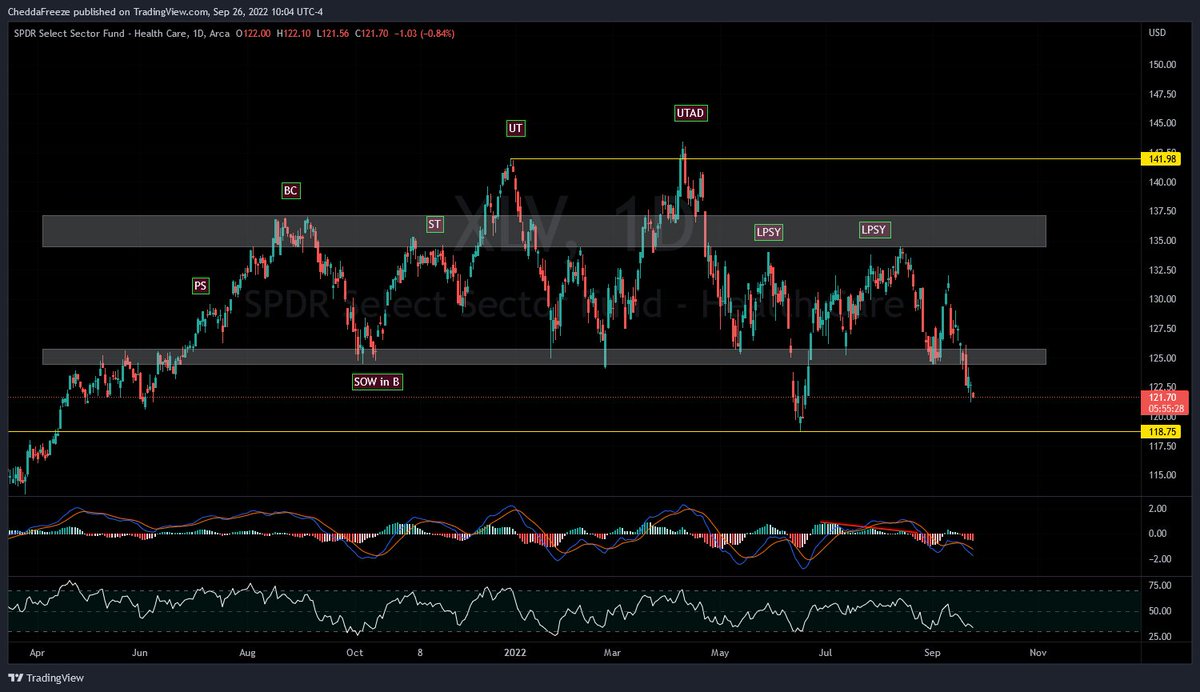Click the 145.00 price axis label
This screenshot has width=1200, height=692.
tap(1162, 124)
